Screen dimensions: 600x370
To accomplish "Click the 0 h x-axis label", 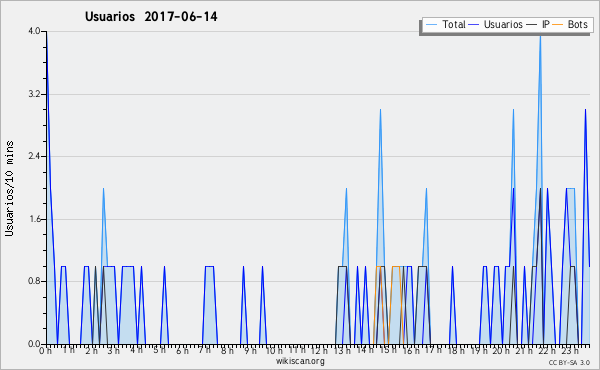I will [46, 350].
